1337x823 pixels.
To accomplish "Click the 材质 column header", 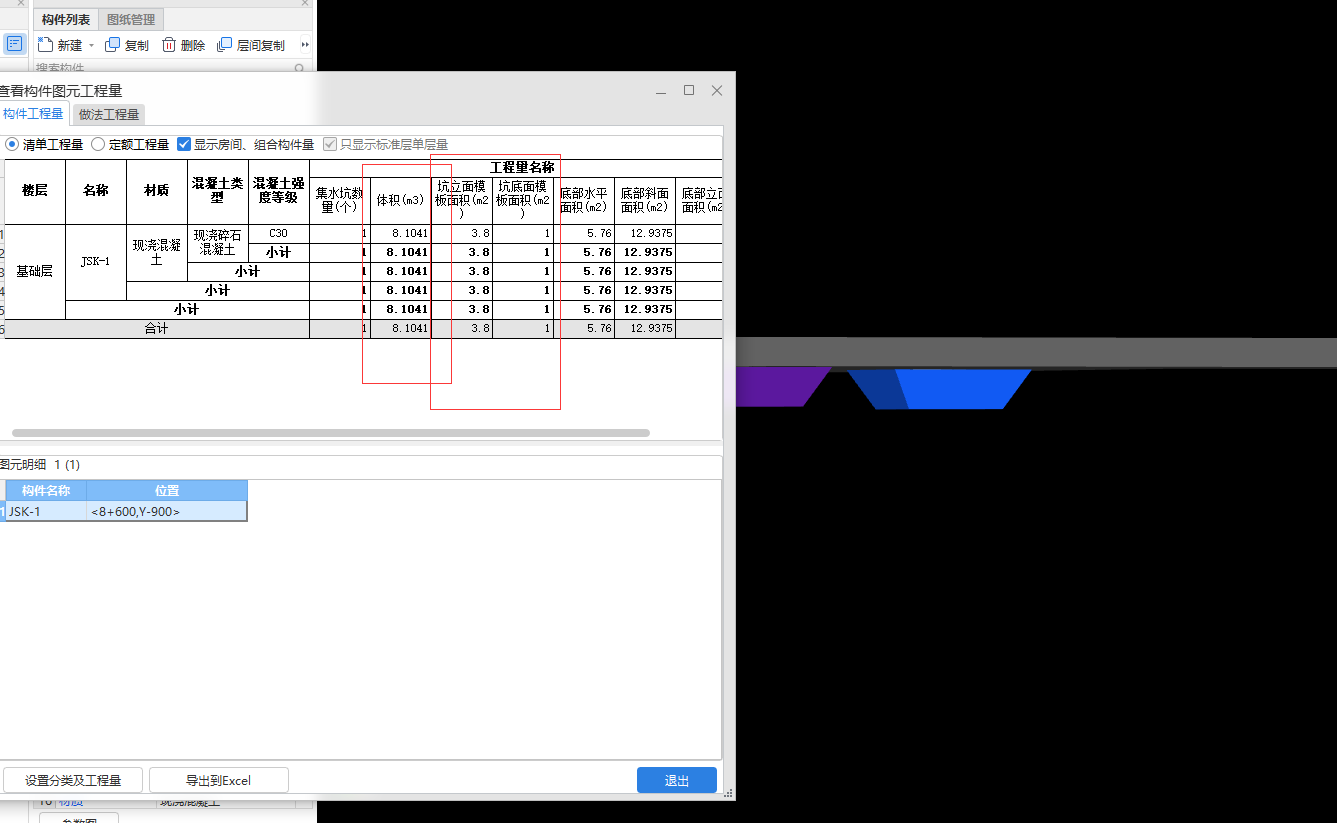I will point(157,191).
